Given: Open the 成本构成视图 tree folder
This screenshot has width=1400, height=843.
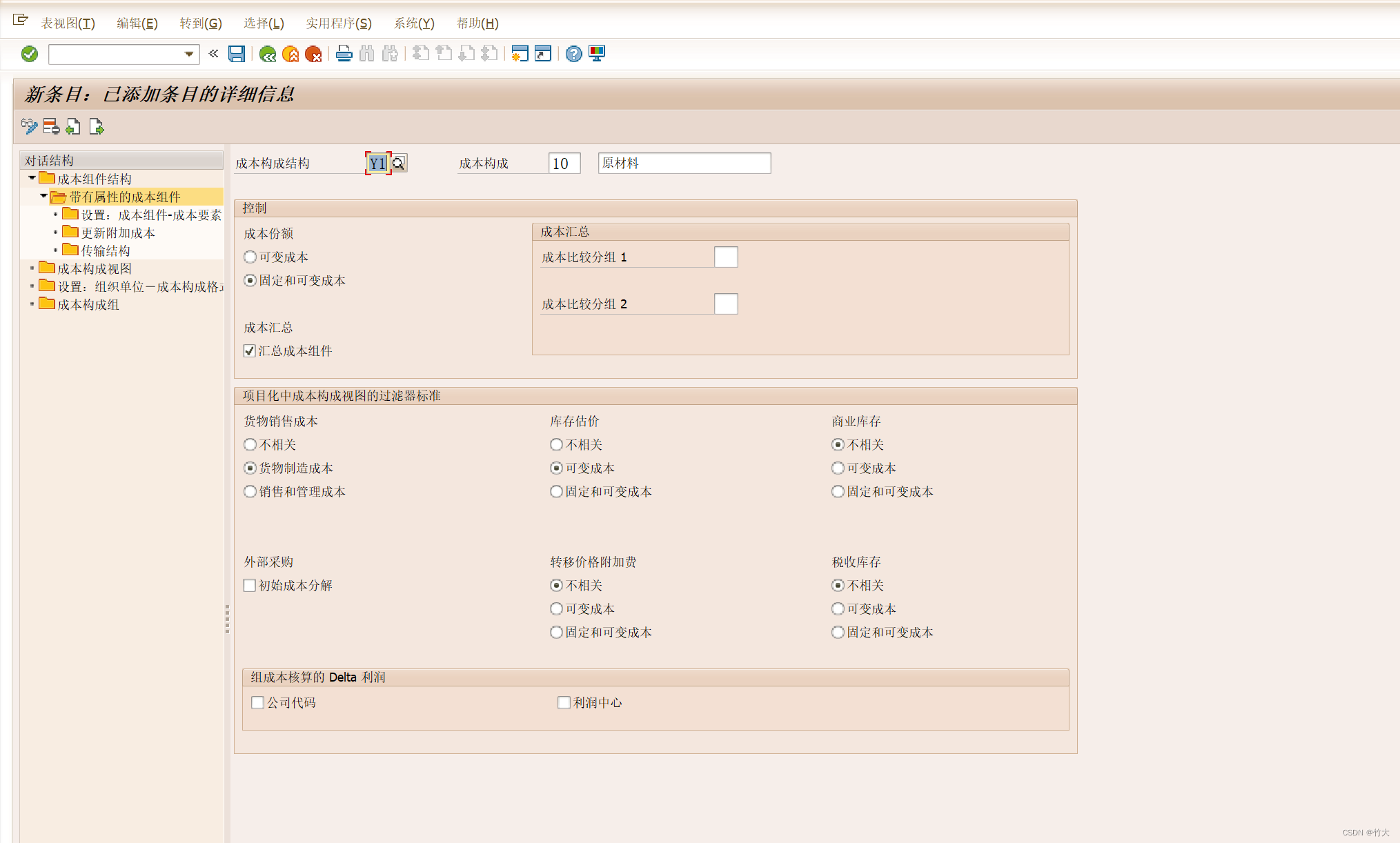Looking at the screenshot, I should pos(94,268).
